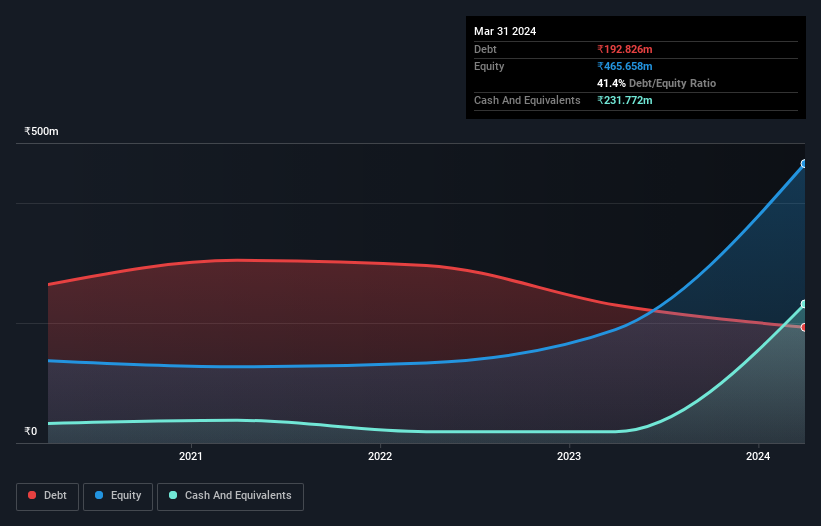The image size is (821, 526).
Task: Select the teal Cash endpoint marker on the chart
Action: [804, 304]
